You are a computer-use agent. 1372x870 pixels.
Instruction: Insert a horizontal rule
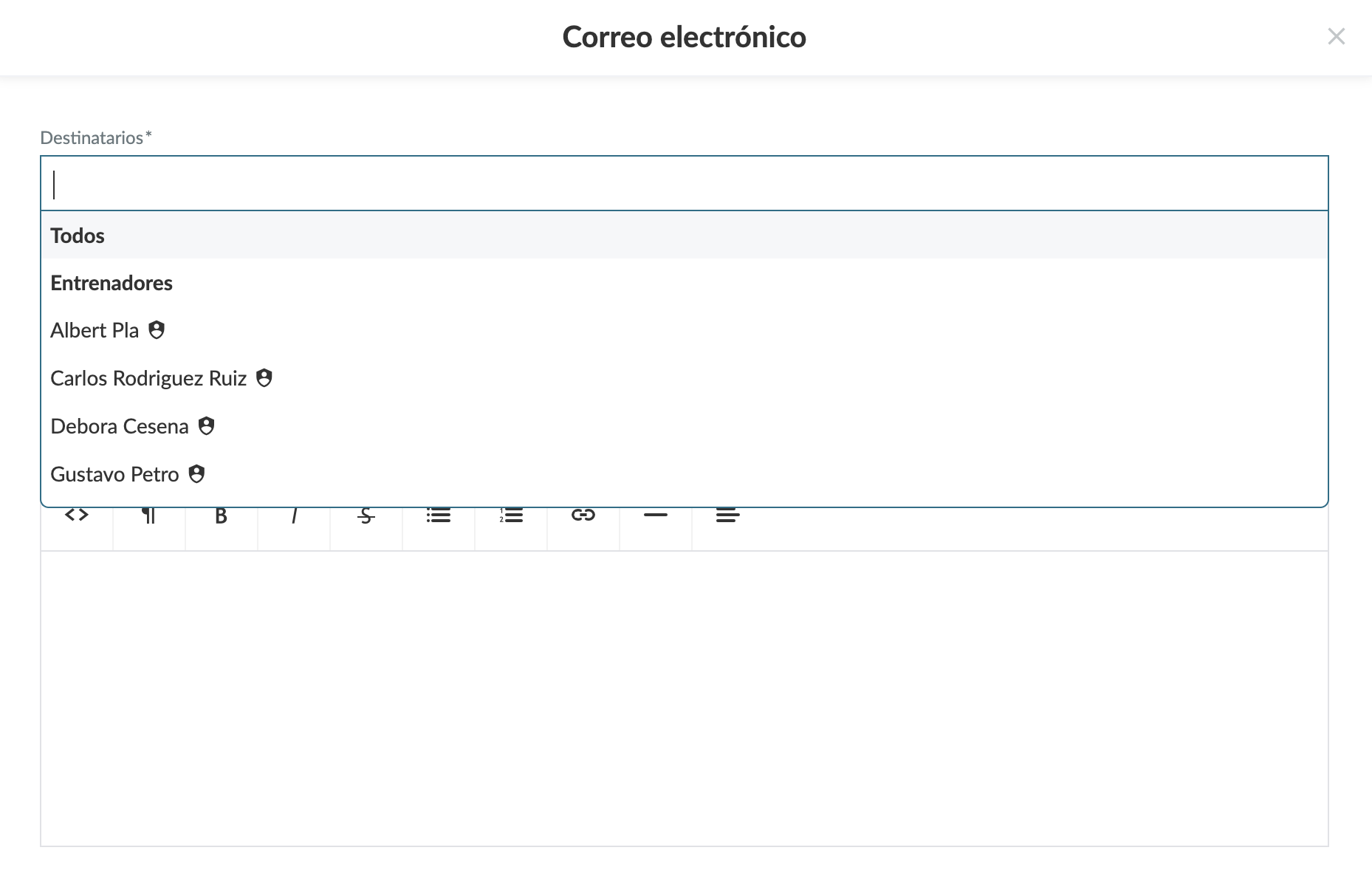click(655, 515)
